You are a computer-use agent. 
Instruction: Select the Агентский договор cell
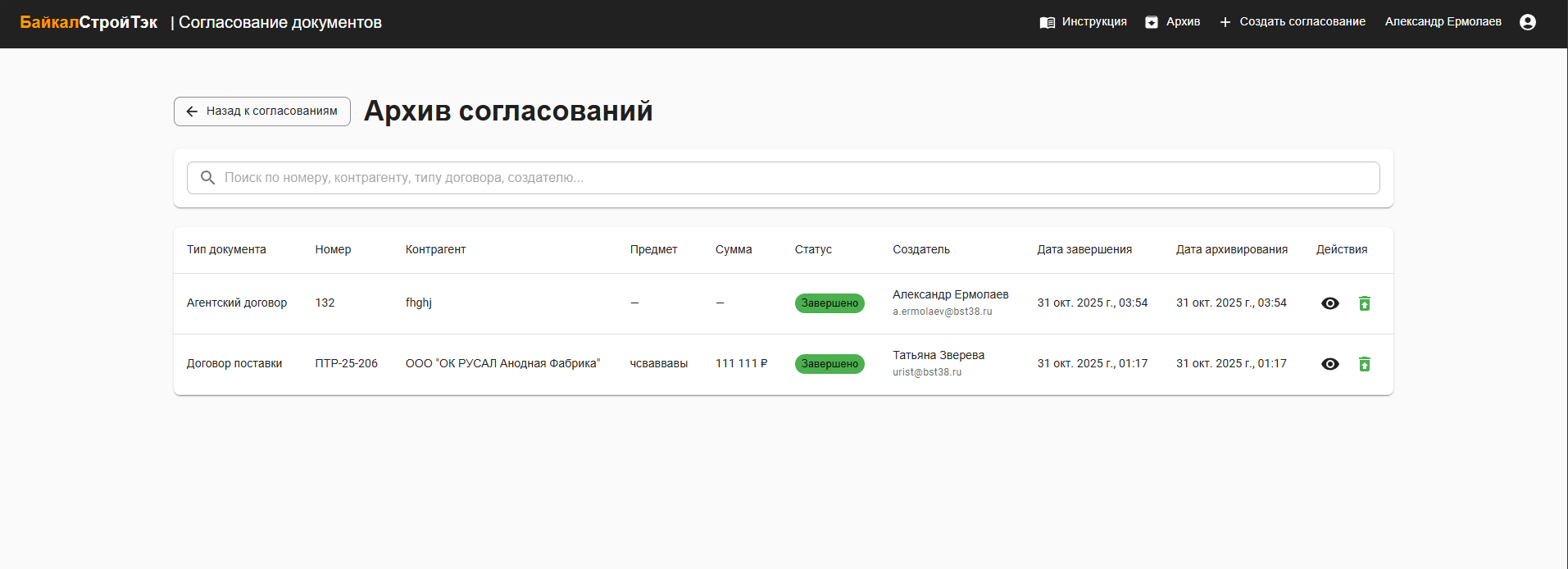[x=237, y=303]
